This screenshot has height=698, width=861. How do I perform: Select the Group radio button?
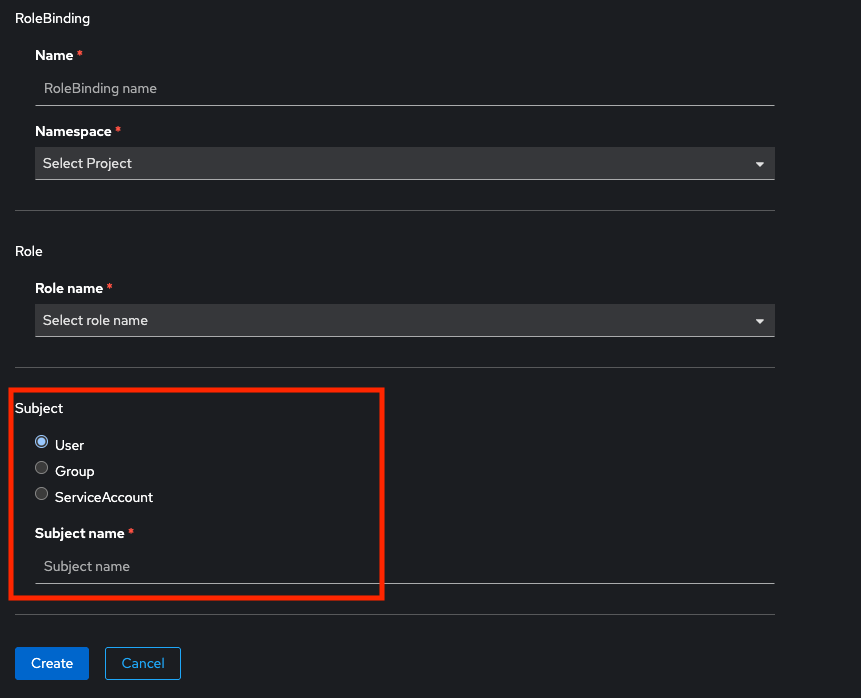tap(42, 468)
